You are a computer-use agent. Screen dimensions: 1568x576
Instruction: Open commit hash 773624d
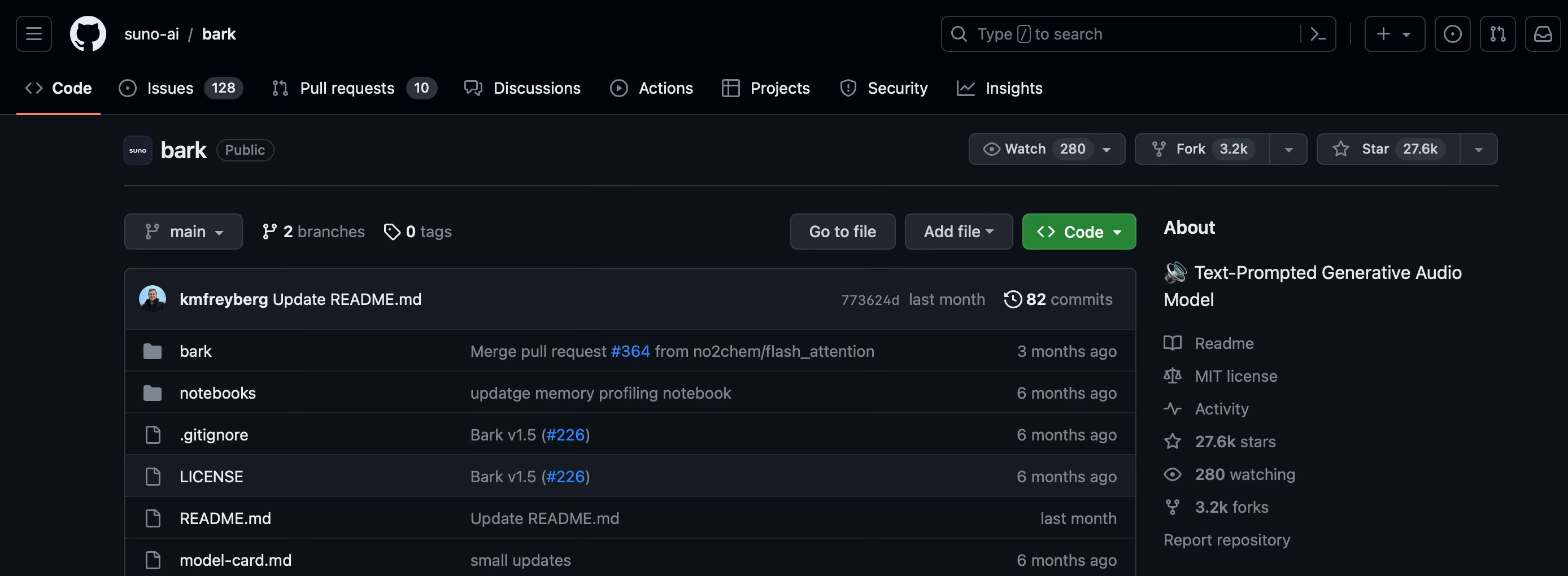point(869,300)
